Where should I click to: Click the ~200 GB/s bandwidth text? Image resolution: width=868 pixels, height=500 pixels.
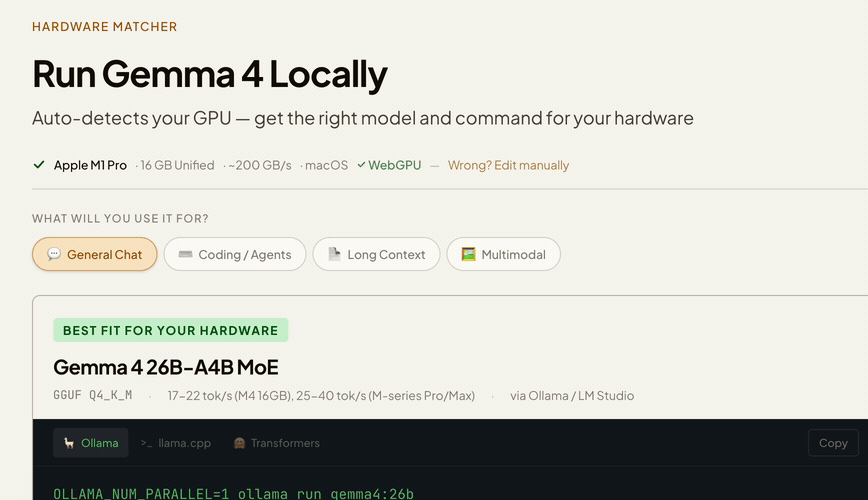[x=260, y=165]
